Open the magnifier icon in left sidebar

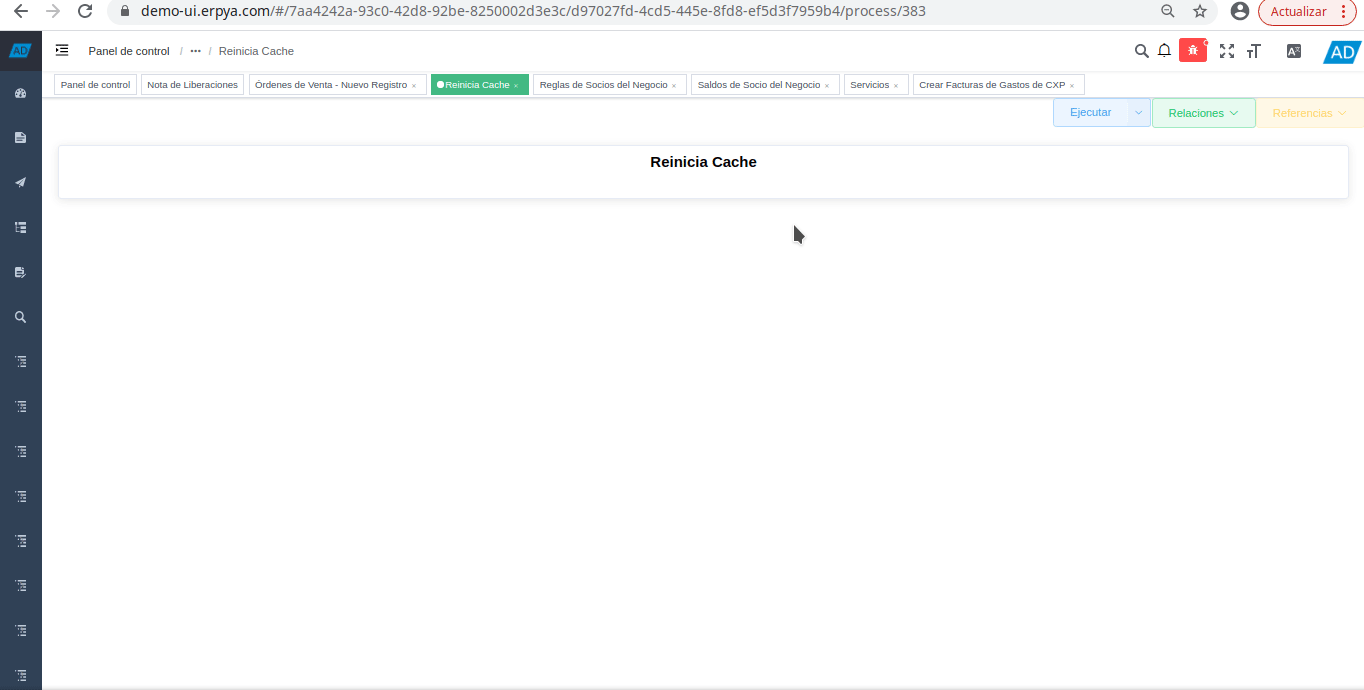(20, 317)
